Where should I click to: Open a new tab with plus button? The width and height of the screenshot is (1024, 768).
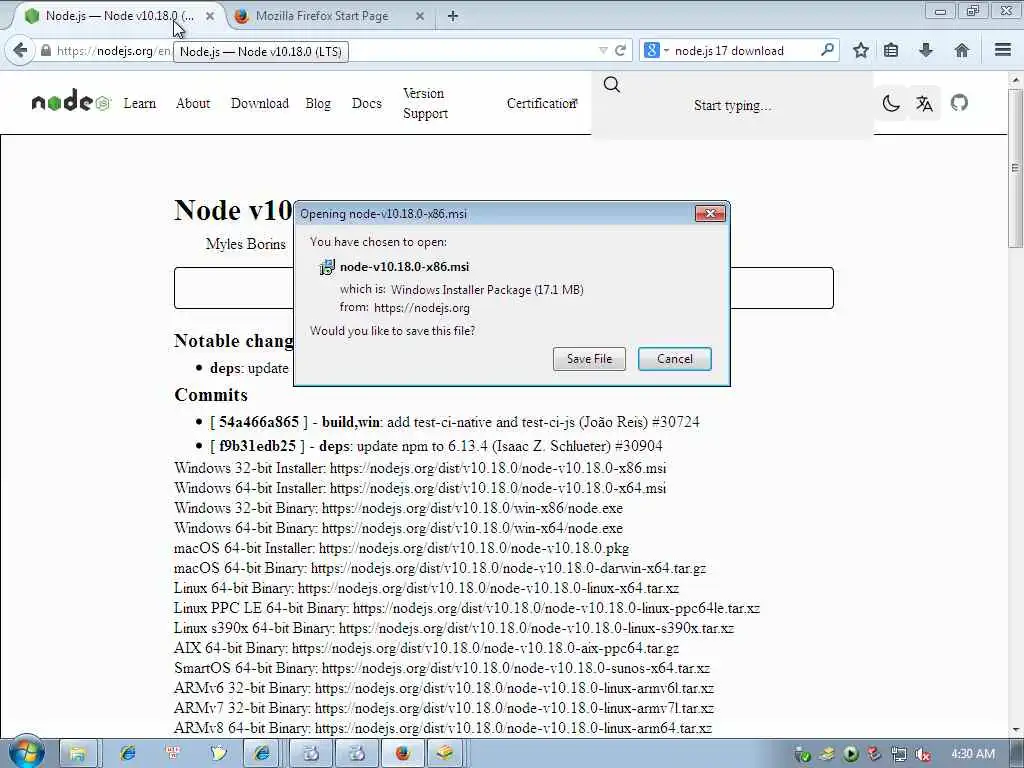tap(453, 16)
